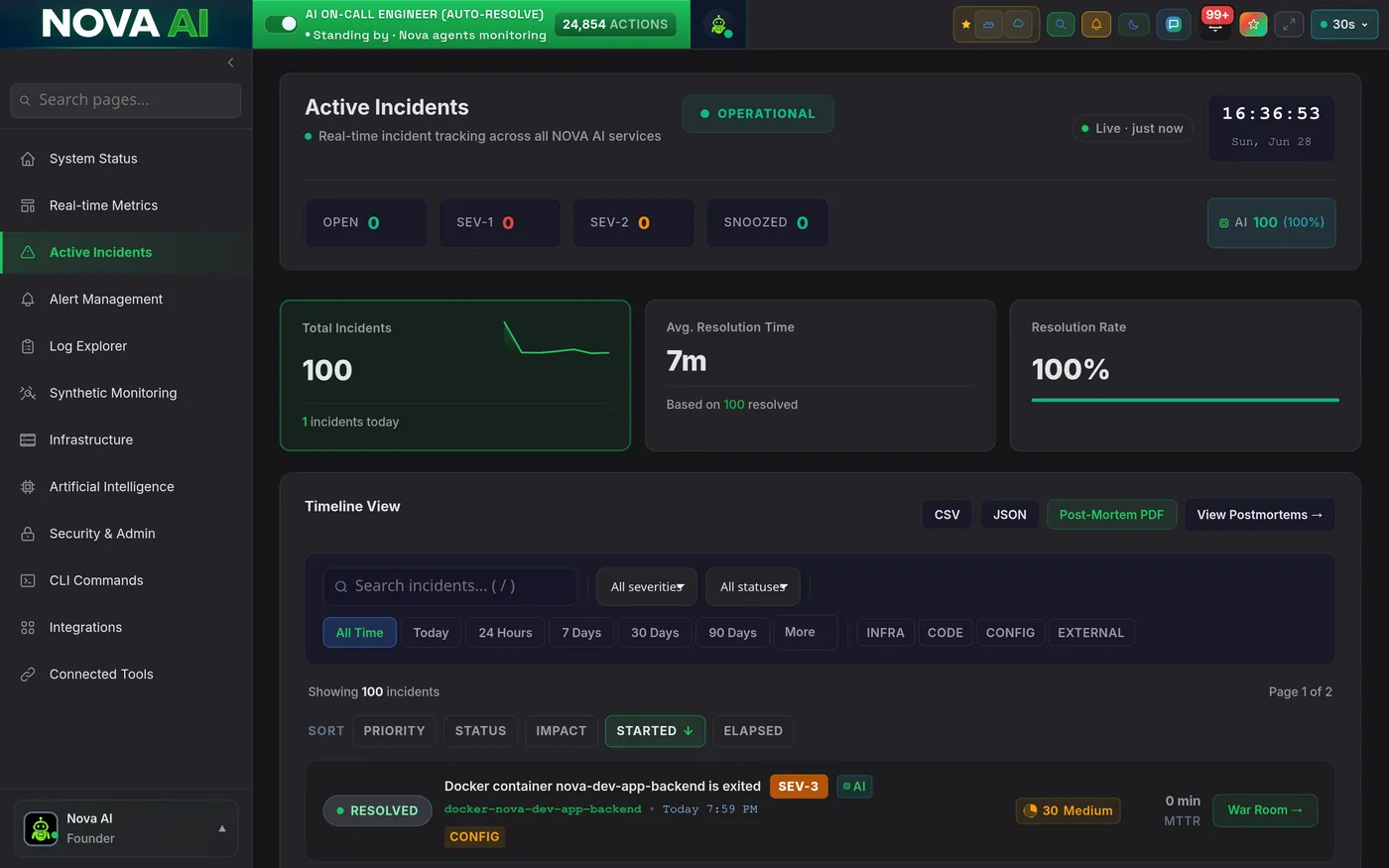Image resolution: width=1389 pixels, height=868 pixels.
Task: Click the yellow star favorites icon
Action: [x=966, y=25]
